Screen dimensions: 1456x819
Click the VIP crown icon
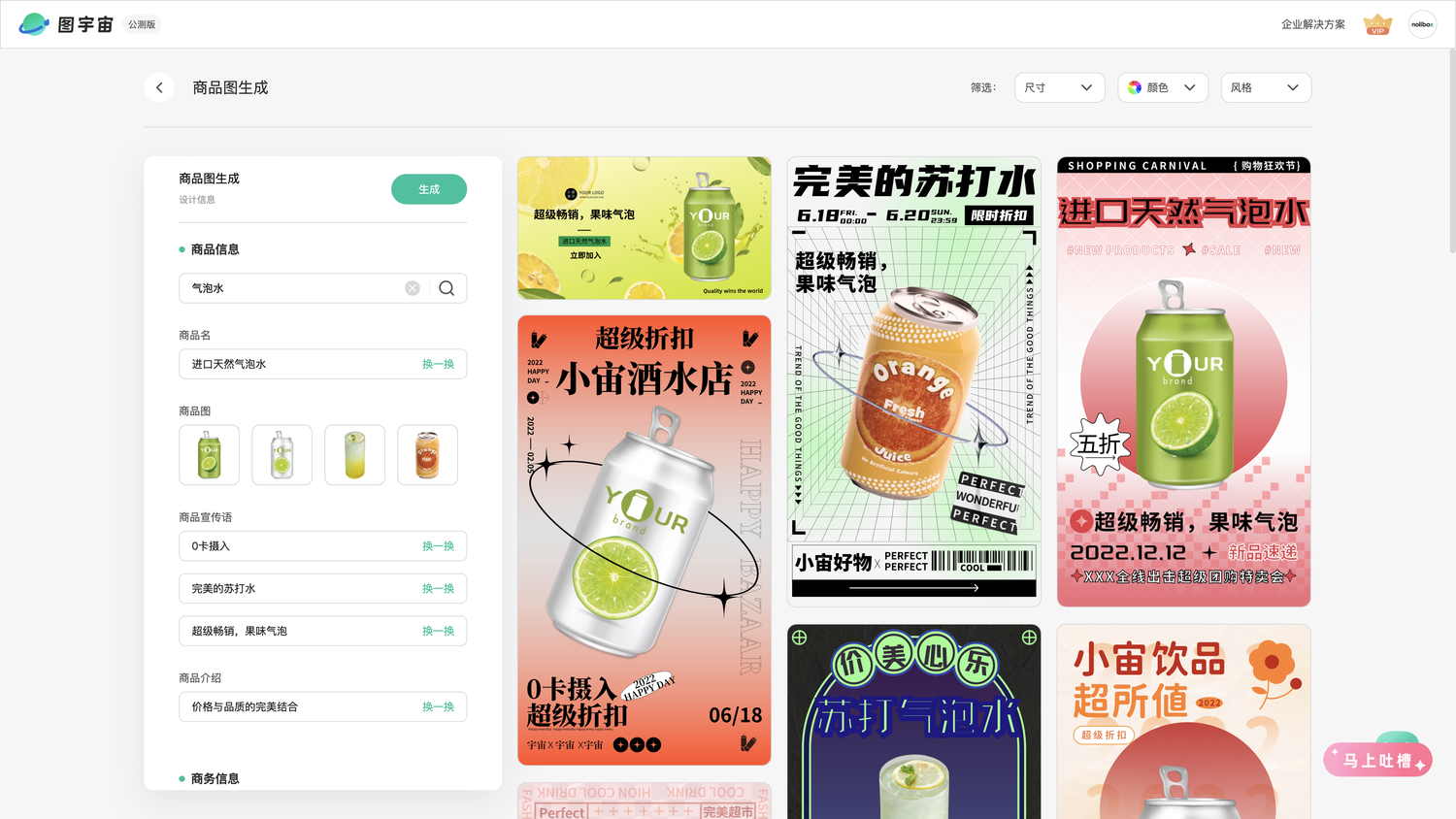(1377, 24)
